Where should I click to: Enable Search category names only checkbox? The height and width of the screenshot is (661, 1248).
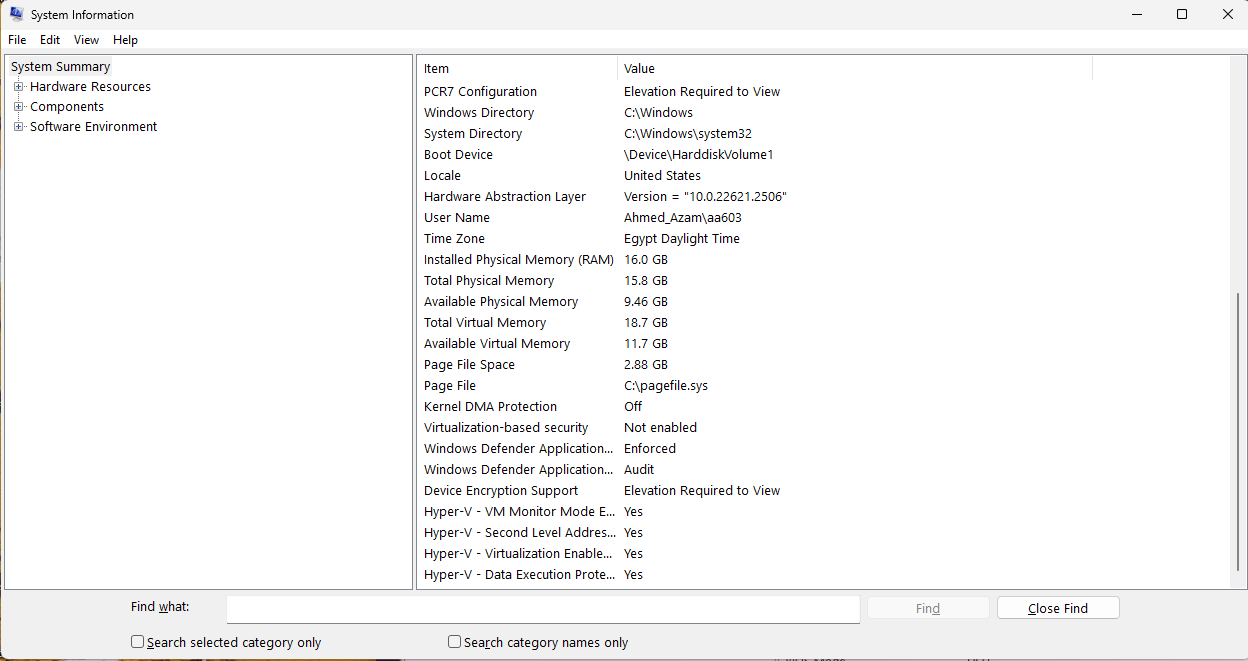coord(455,642)
